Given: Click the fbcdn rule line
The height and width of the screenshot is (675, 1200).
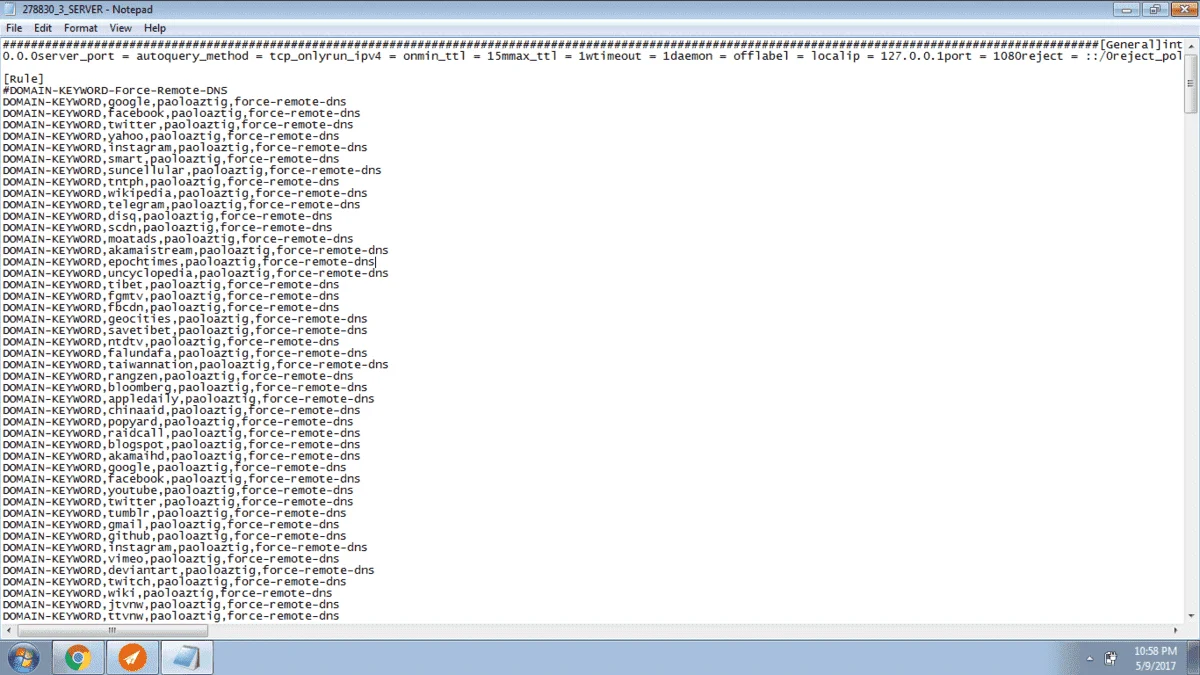Looking at the screenshot, I should [x=171, y=307].
